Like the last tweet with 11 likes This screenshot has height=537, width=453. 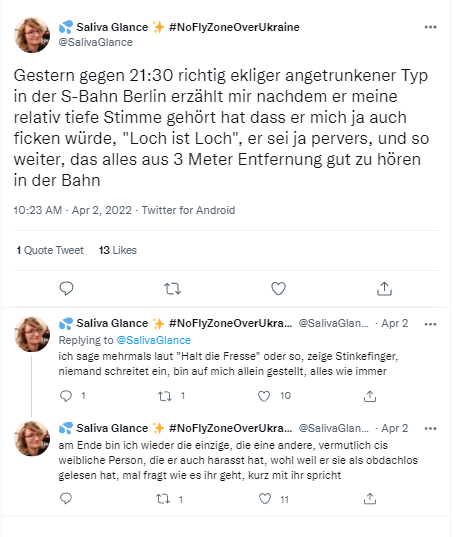pyautogui.click(x=265, y=499)
